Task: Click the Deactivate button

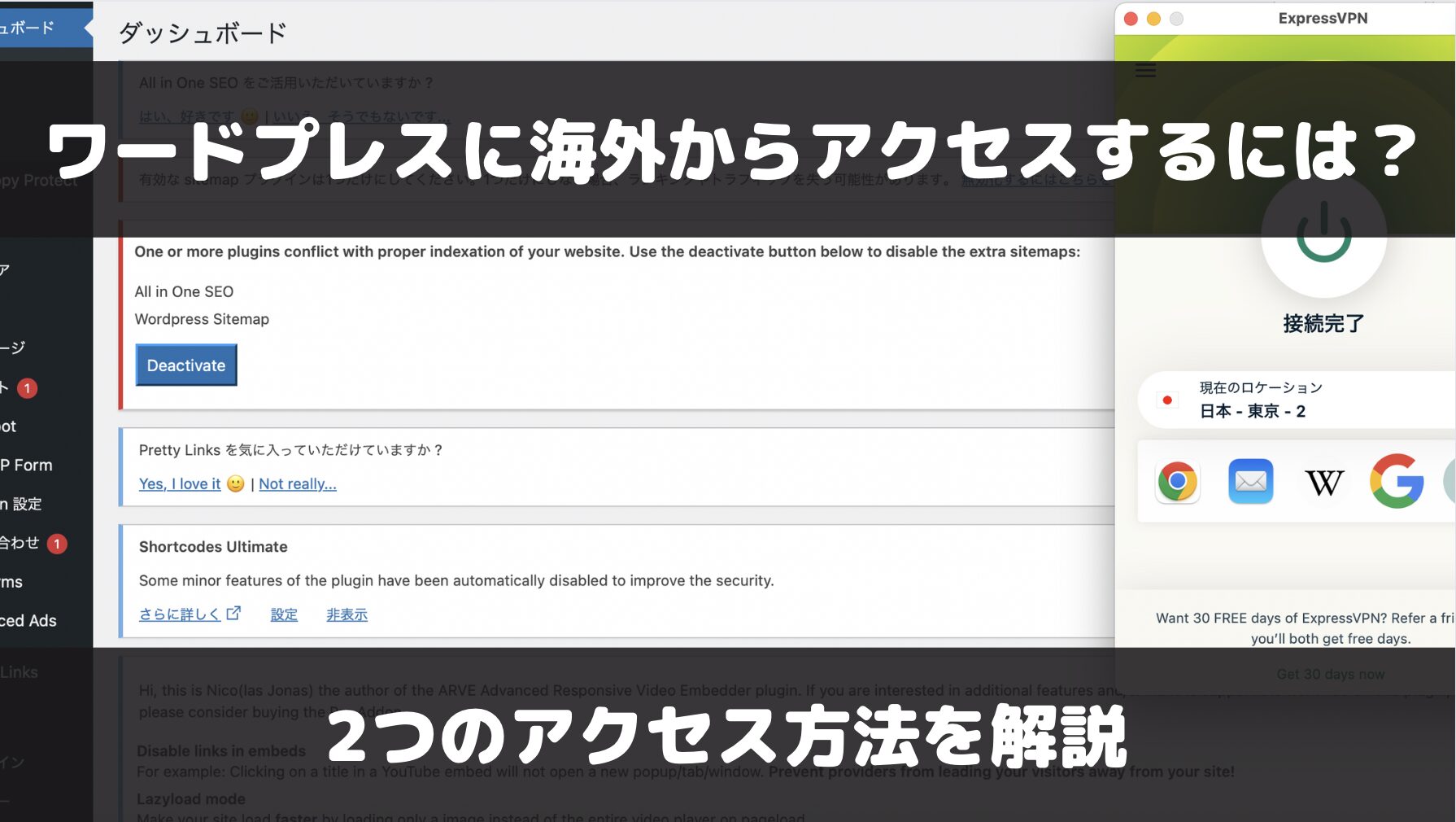Action: click(186, 365)
